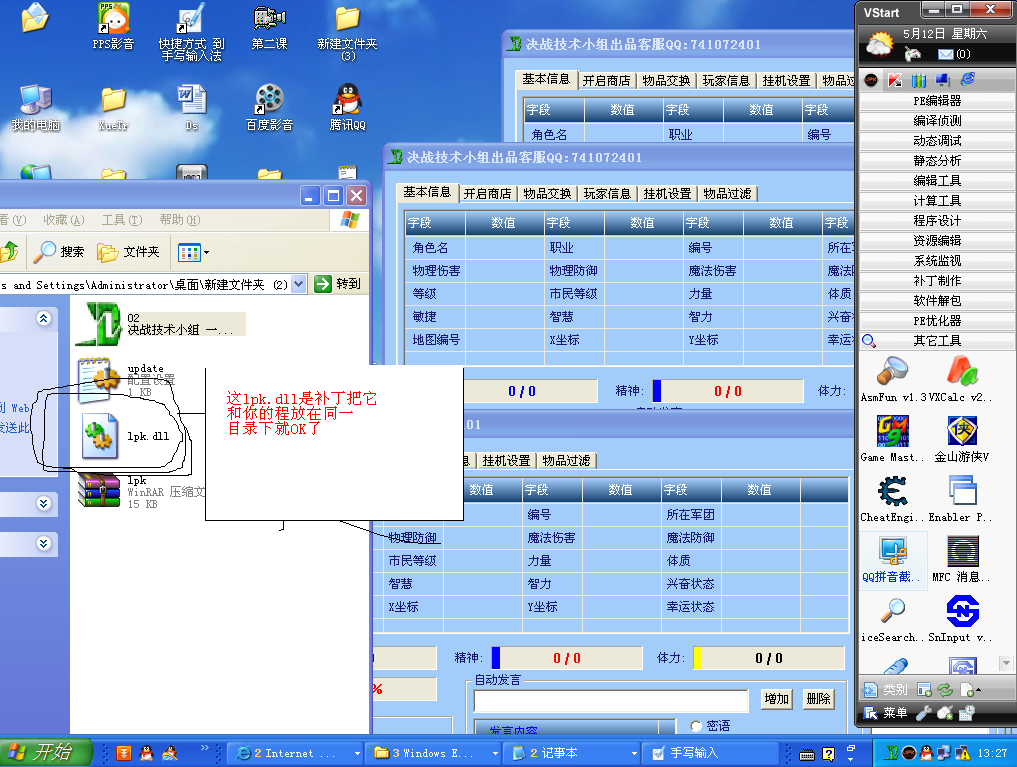Image resolution: width=1017 pixels, height=767 pixels.
Task: Click the 删除 button beside 自动发言 field
Action: (x=819, y=699)
